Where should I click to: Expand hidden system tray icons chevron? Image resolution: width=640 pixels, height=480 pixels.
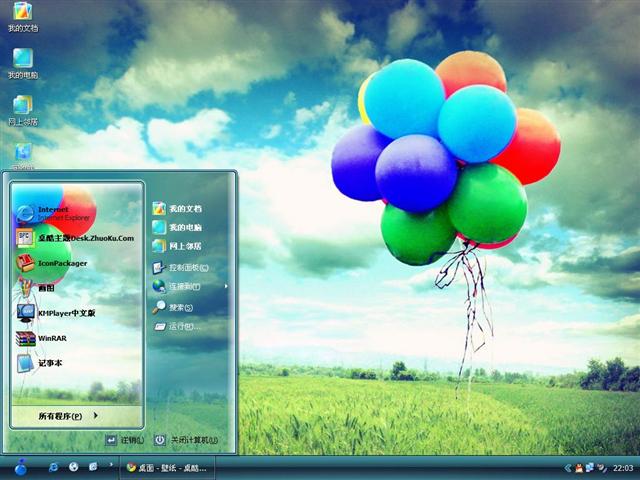coord(567,468)
